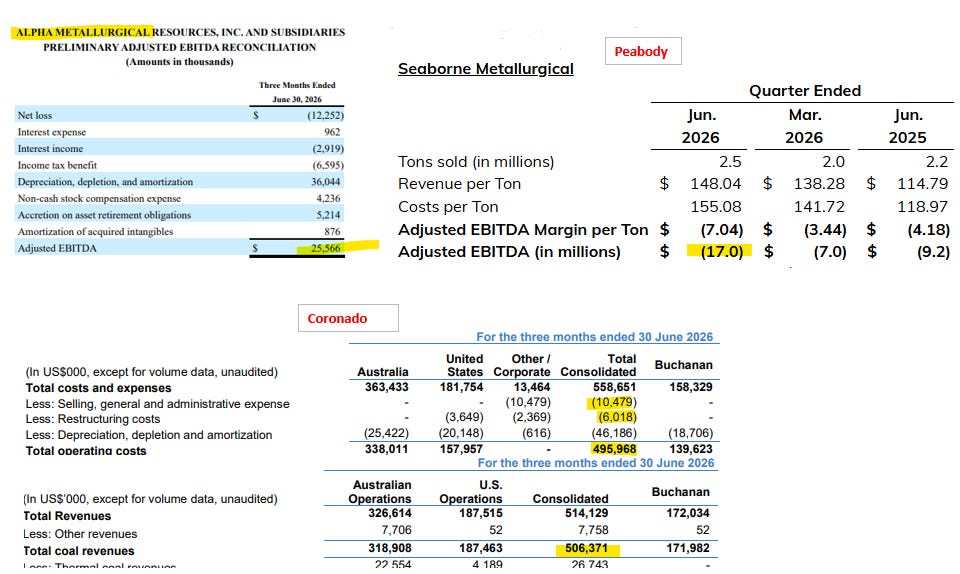Select Peabody's Quarter Ended header
The height and width of the screenshot is (574, 960).
click(x=805, y=91)
